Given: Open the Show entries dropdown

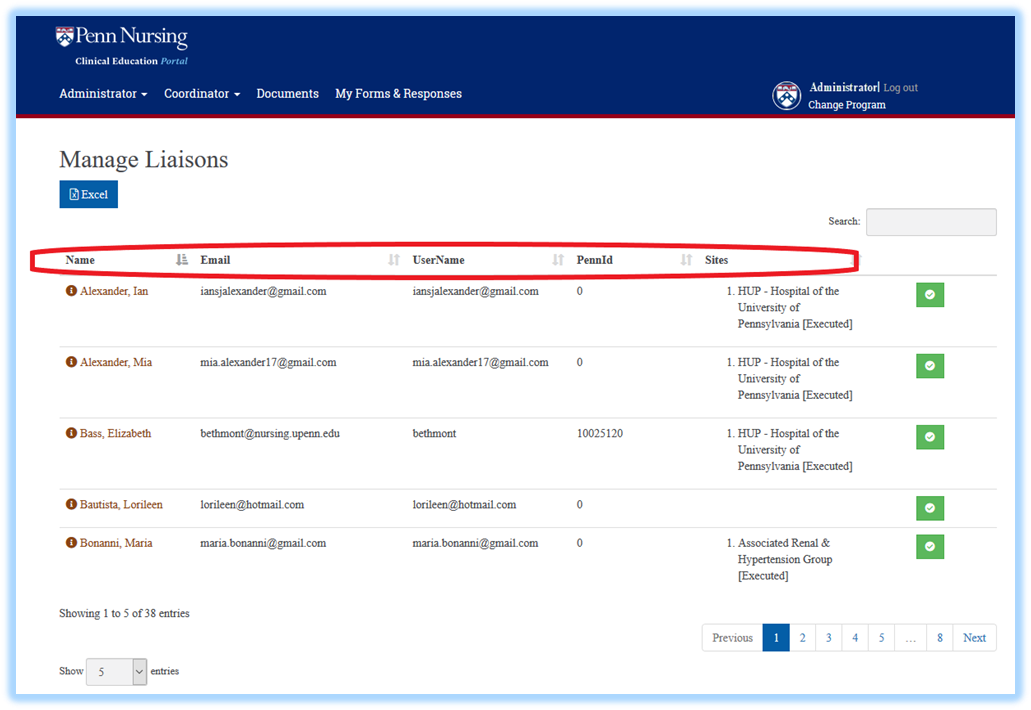Looking at the screenshot, I should [116, 671].
